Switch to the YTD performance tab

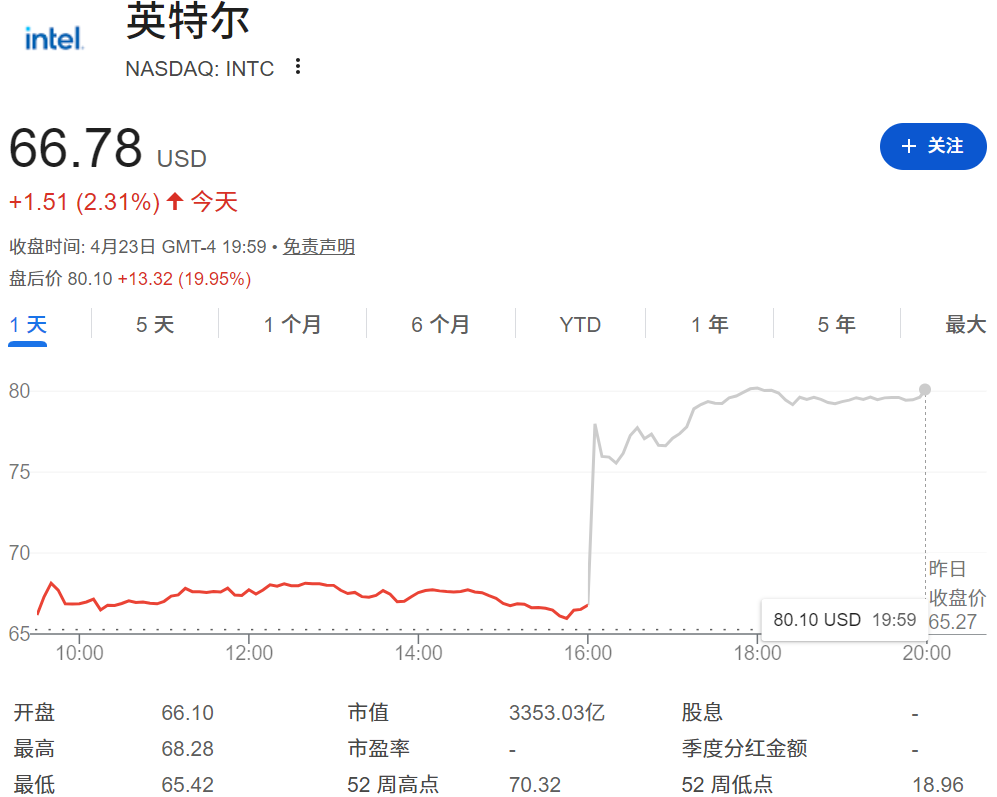580,324
